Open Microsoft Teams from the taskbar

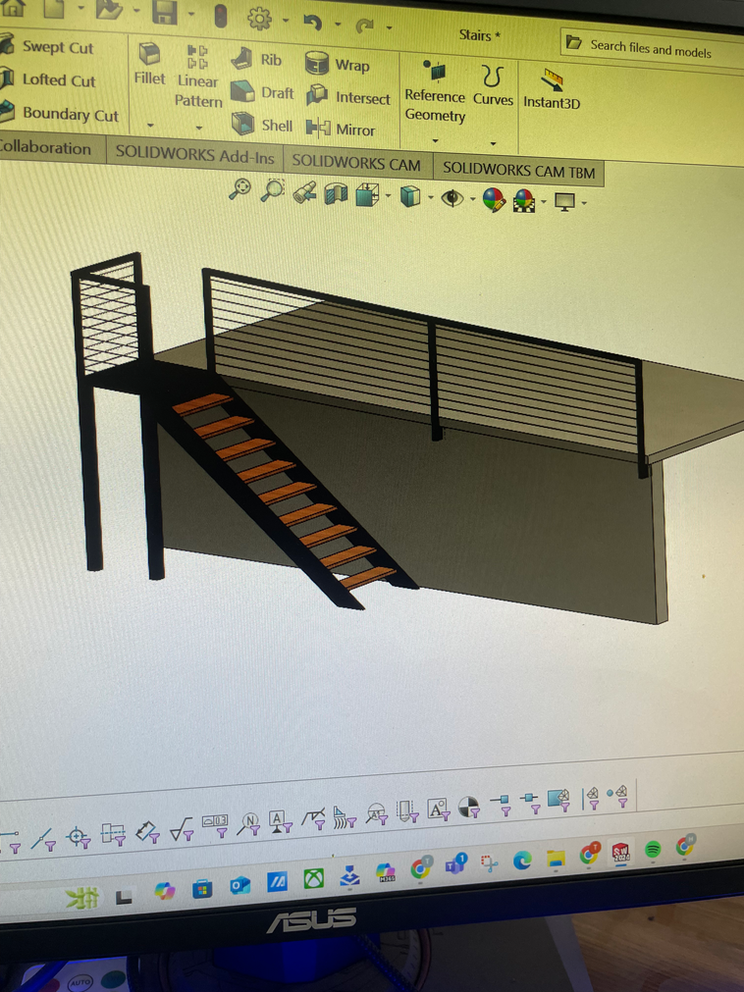456,864
